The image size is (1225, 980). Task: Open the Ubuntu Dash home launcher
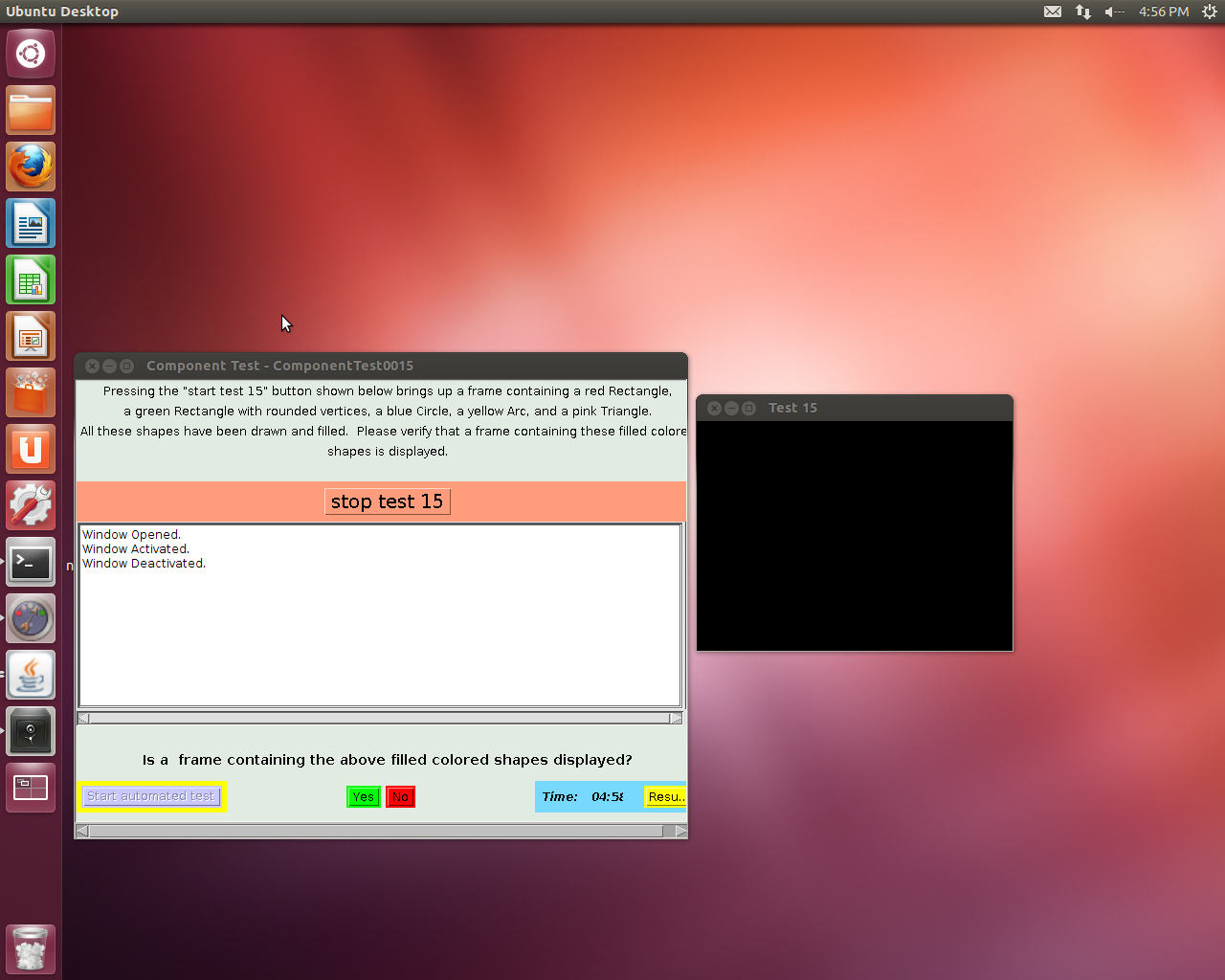(31, 54)
